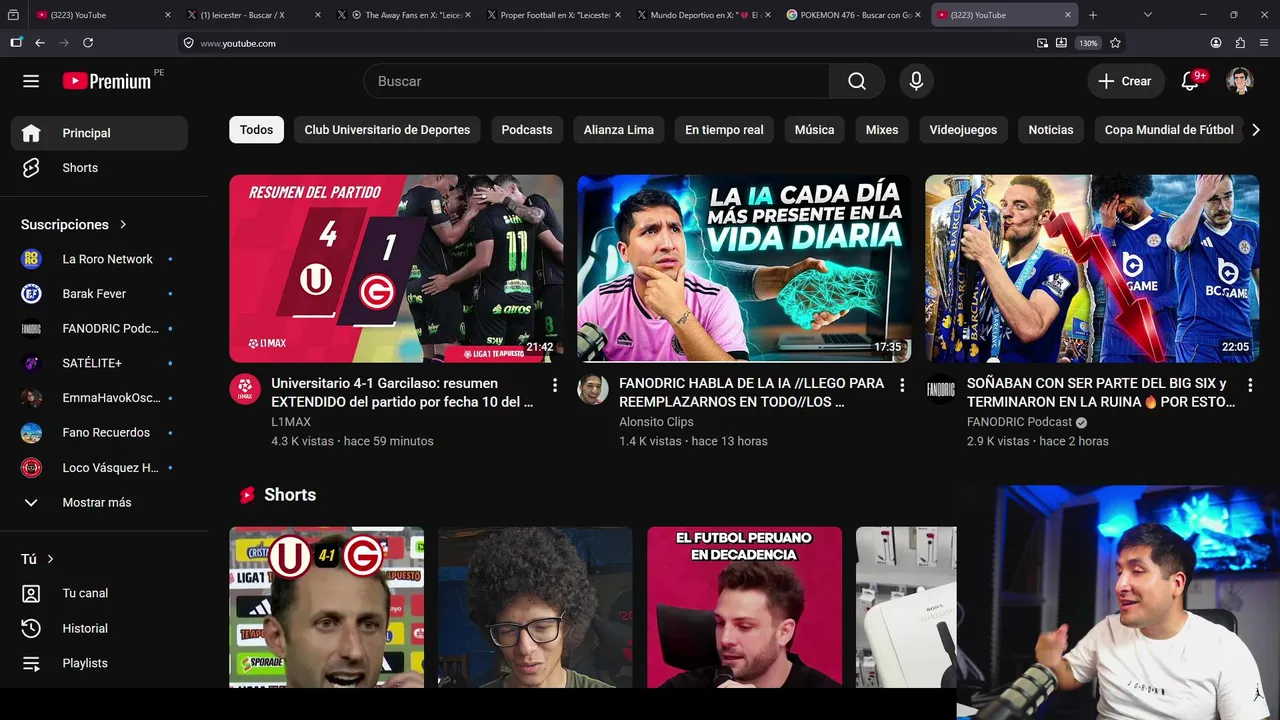
Task: Select the Club Universitario de Deportes chip
Action: coord(387,130)
